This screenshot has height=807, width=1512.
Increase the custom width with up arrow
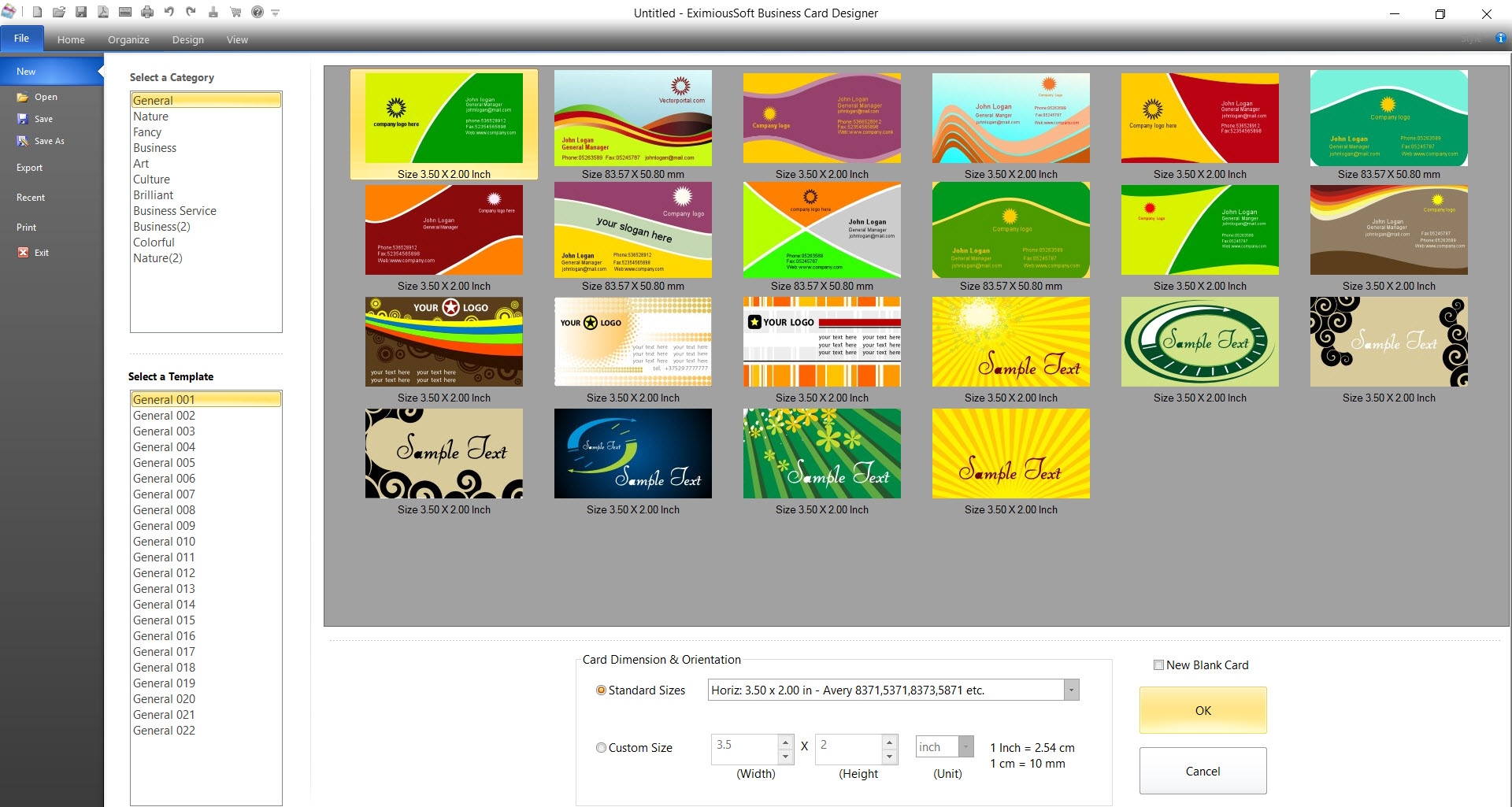785,742
